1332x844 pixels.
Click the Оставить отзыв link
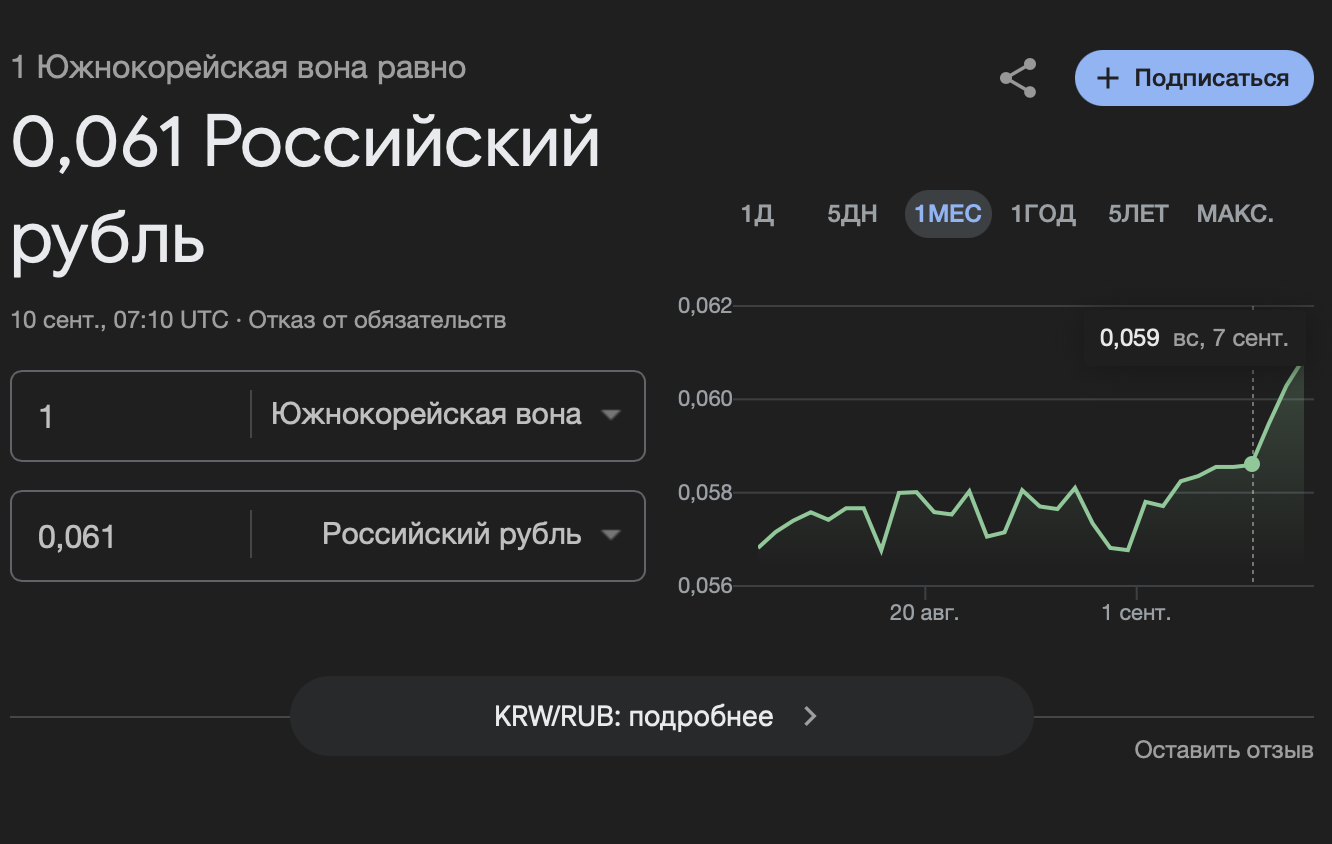click(x=1223, y=749)
